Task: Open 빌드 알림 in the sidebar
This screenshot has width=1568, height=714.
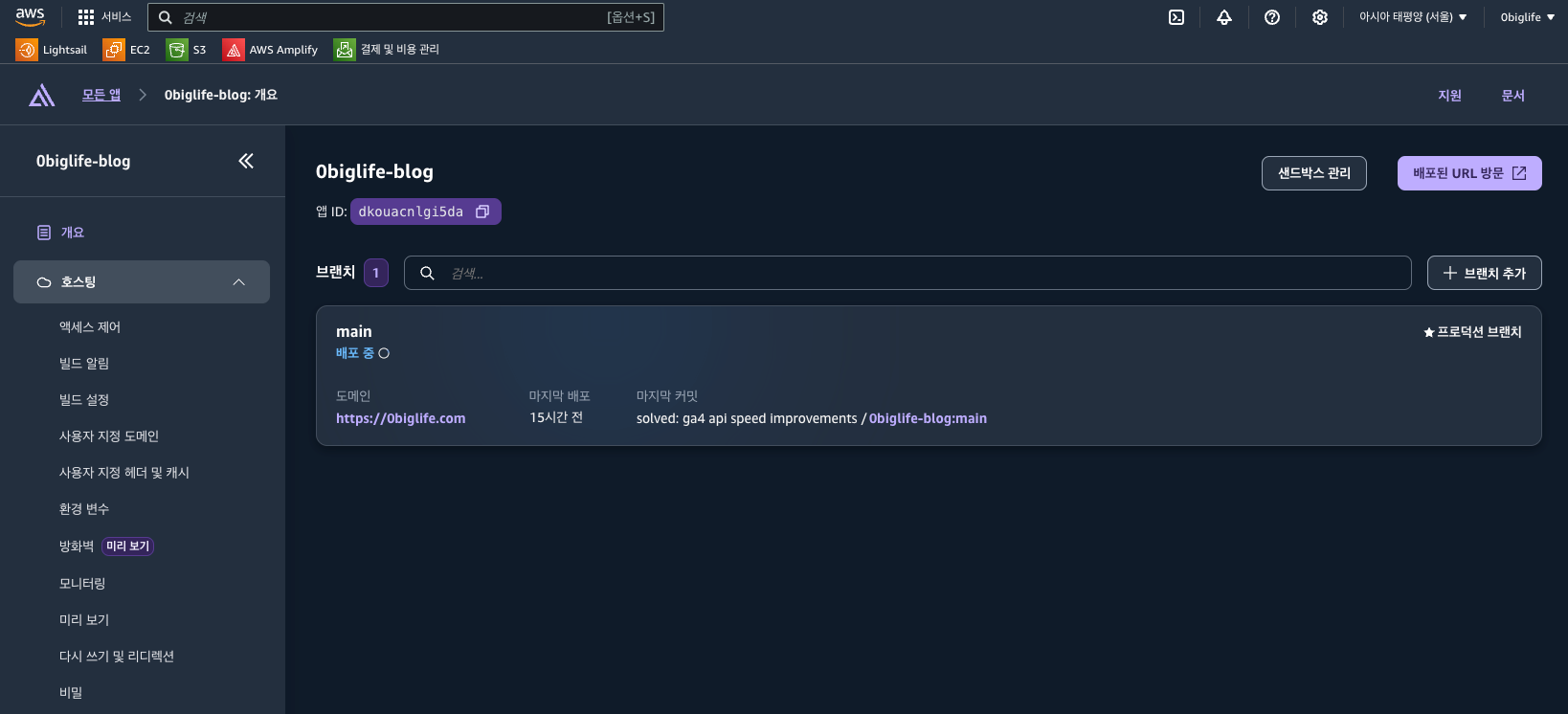Action: (84, 364)
